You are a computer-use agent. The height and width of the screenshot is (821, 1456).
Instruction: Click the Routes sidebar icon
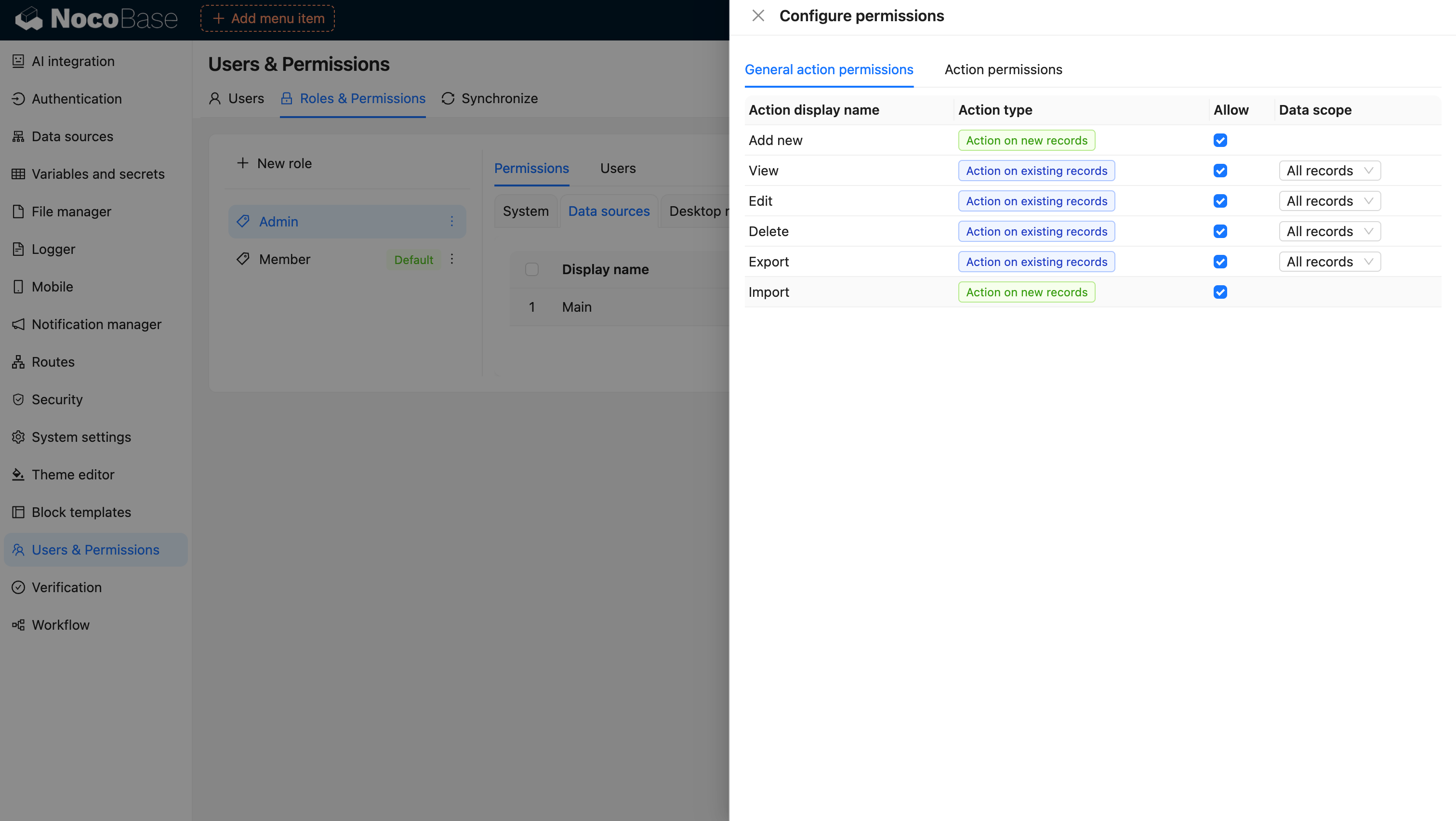(18, 362)
